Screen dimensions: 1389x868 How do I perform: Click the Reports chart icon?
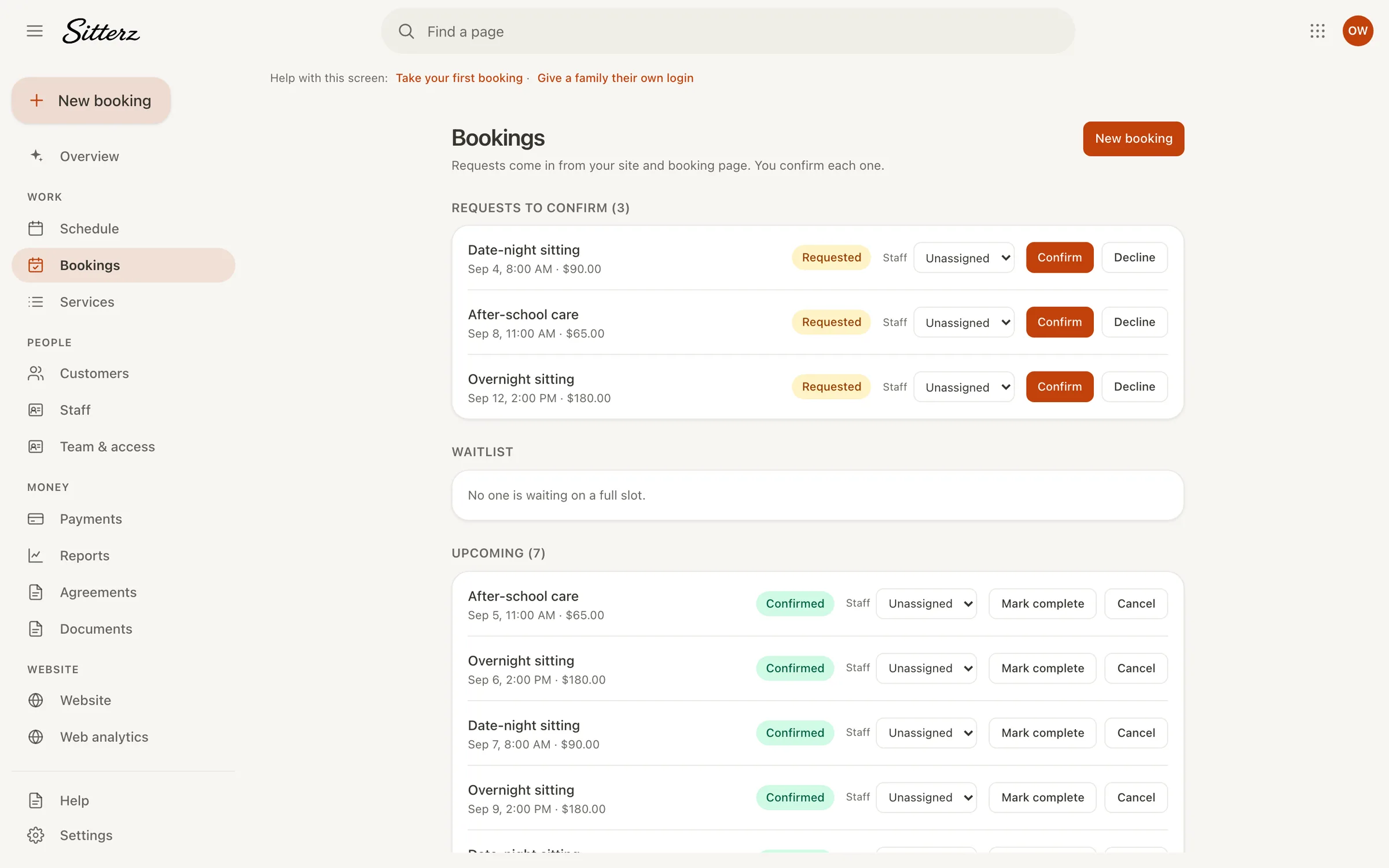(x=36, y=556)
